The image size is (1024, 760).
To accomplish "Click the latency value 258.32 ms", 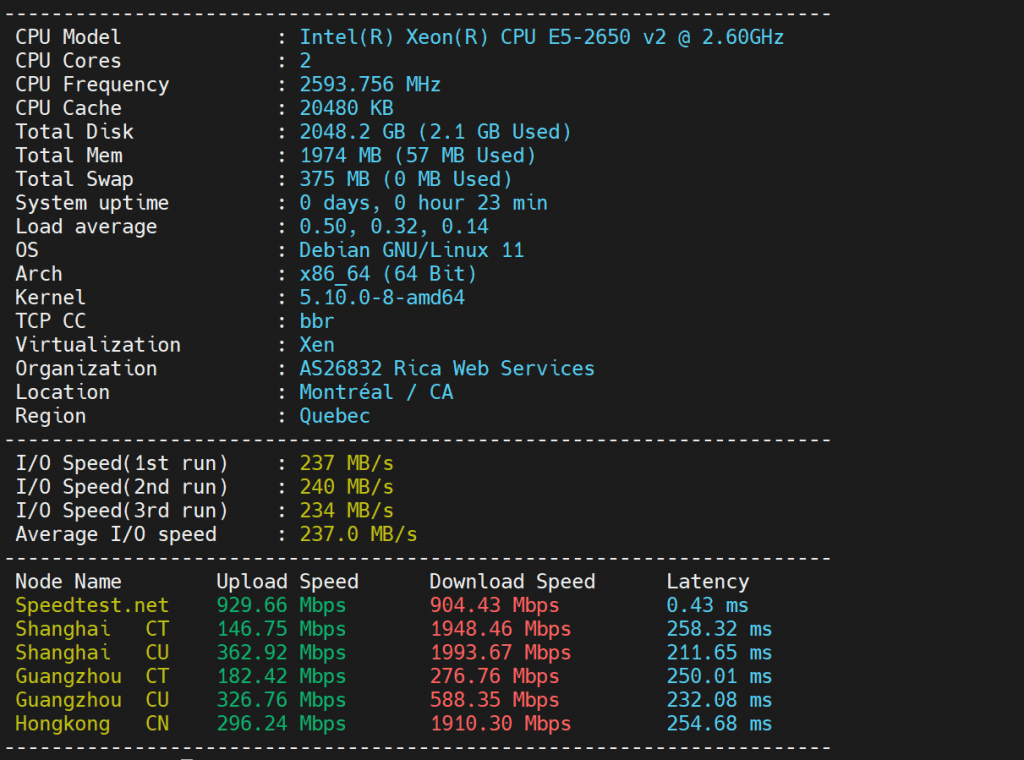I will [x=719, y=629].
